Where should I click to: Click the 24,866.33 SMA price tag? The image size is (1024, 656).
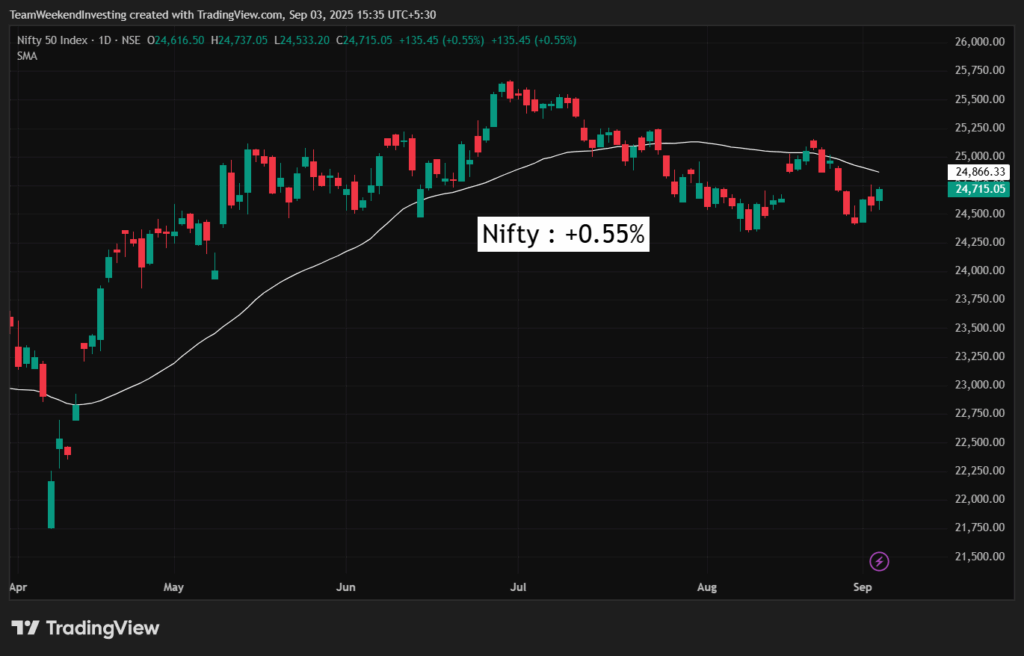click(978, 172)
